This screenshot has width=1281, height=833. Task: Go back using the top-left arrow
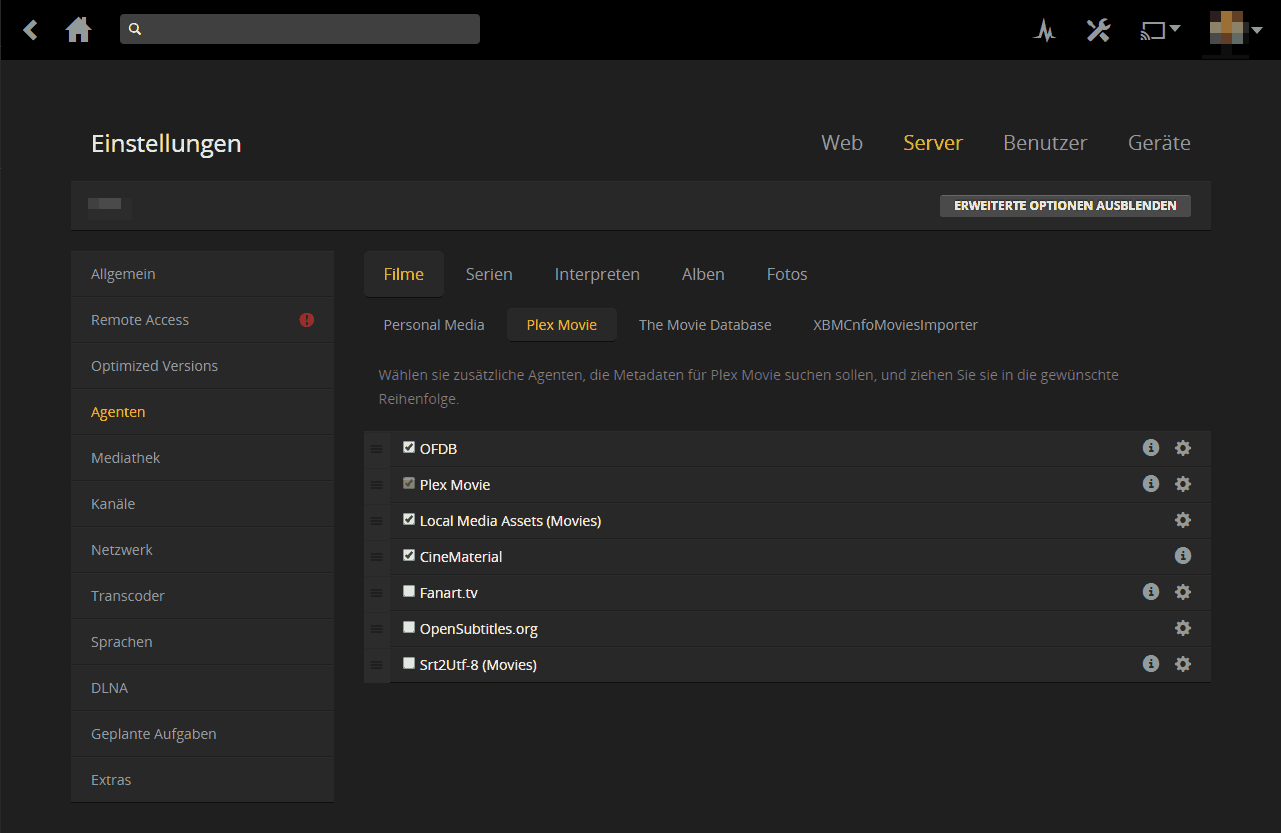(31, 30)
